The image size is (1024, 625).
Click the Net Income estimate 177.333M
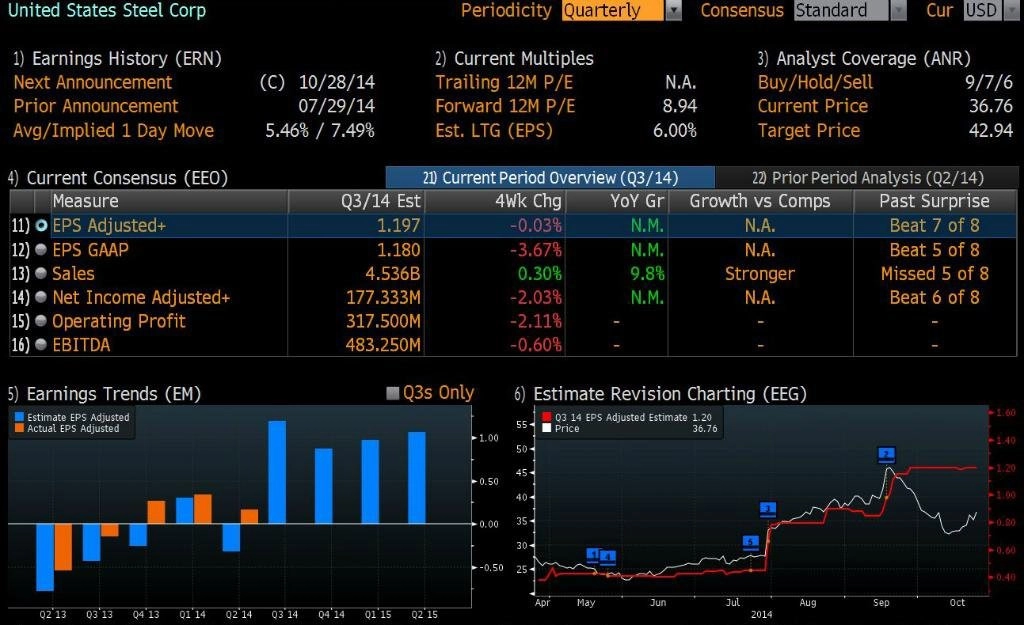(383, 297)
